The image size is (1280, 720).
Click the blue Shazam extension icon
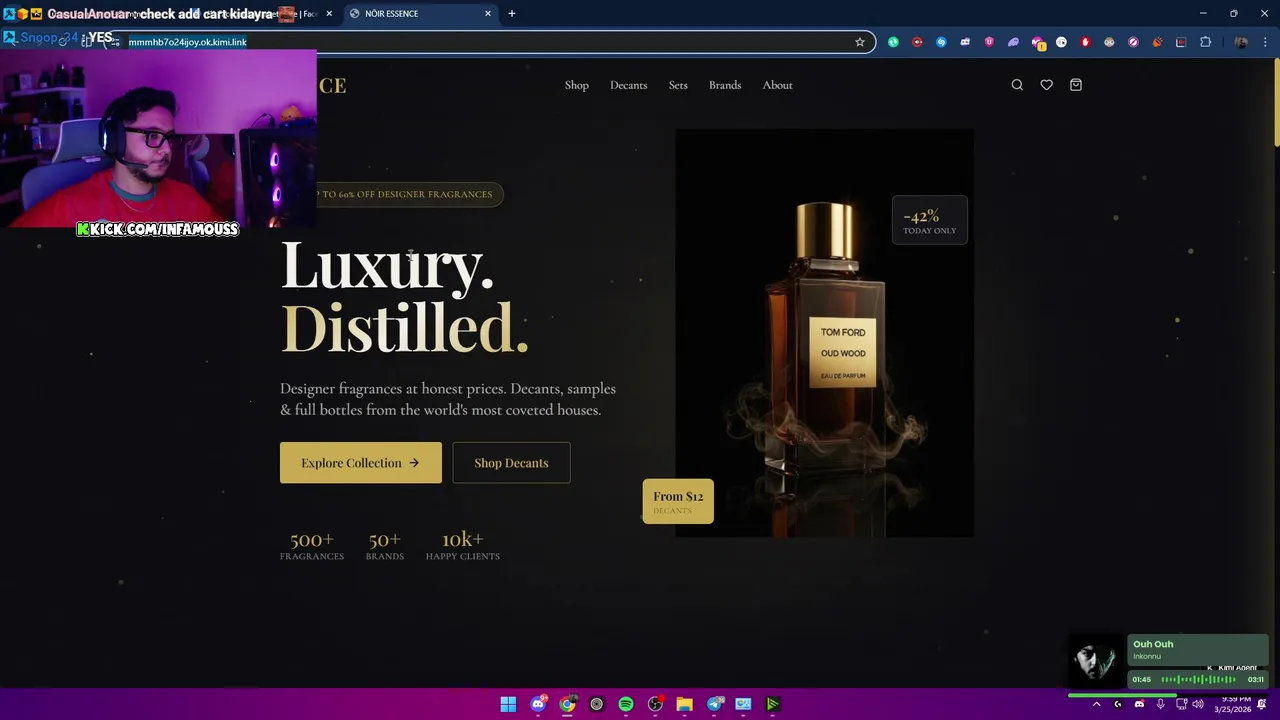coord(941,42)
